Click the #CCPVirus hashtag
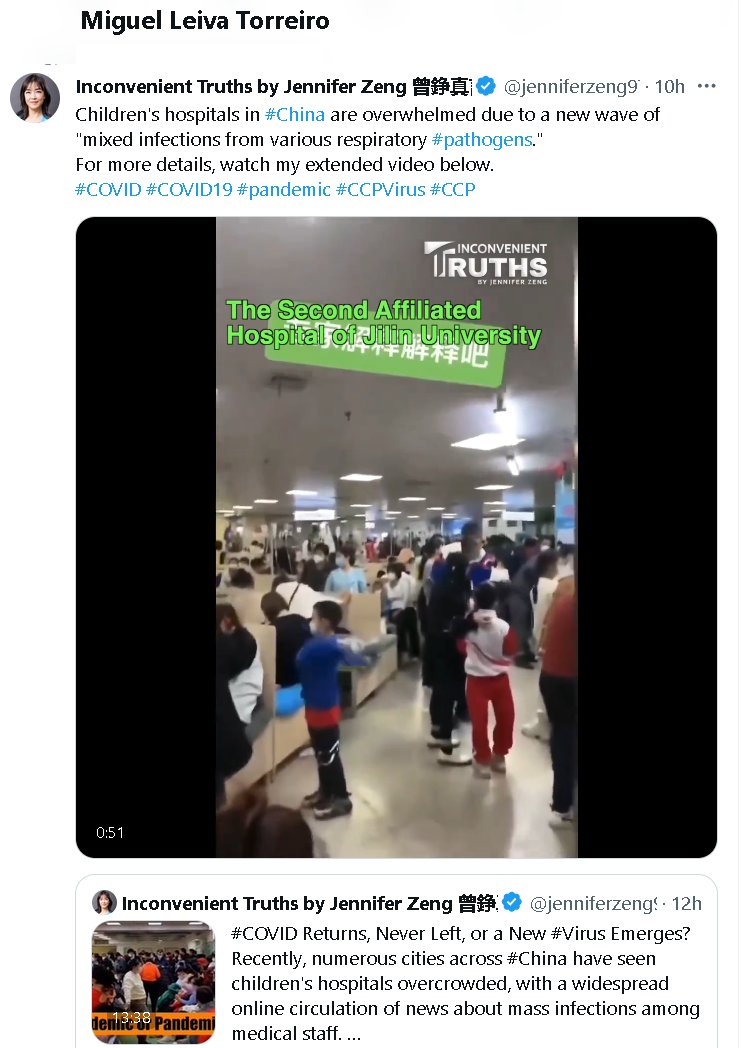 click(380, 189)
